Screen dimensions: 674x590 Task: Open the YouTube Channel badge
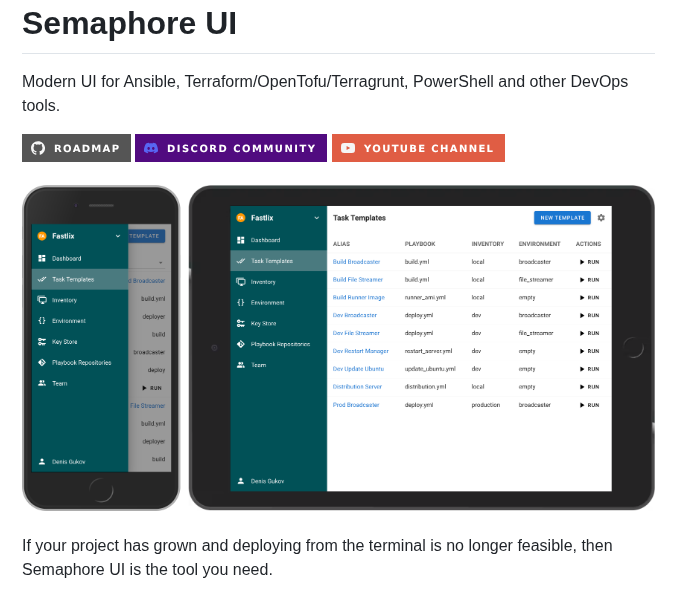pos(418,148)
